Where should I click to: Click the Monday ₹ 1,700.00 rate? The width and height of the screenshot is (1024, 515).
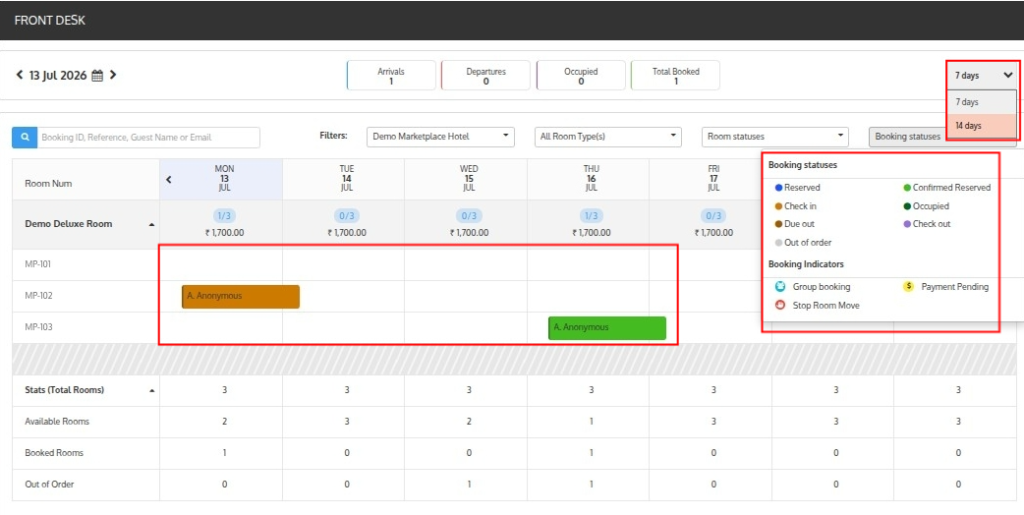(225, 232)
